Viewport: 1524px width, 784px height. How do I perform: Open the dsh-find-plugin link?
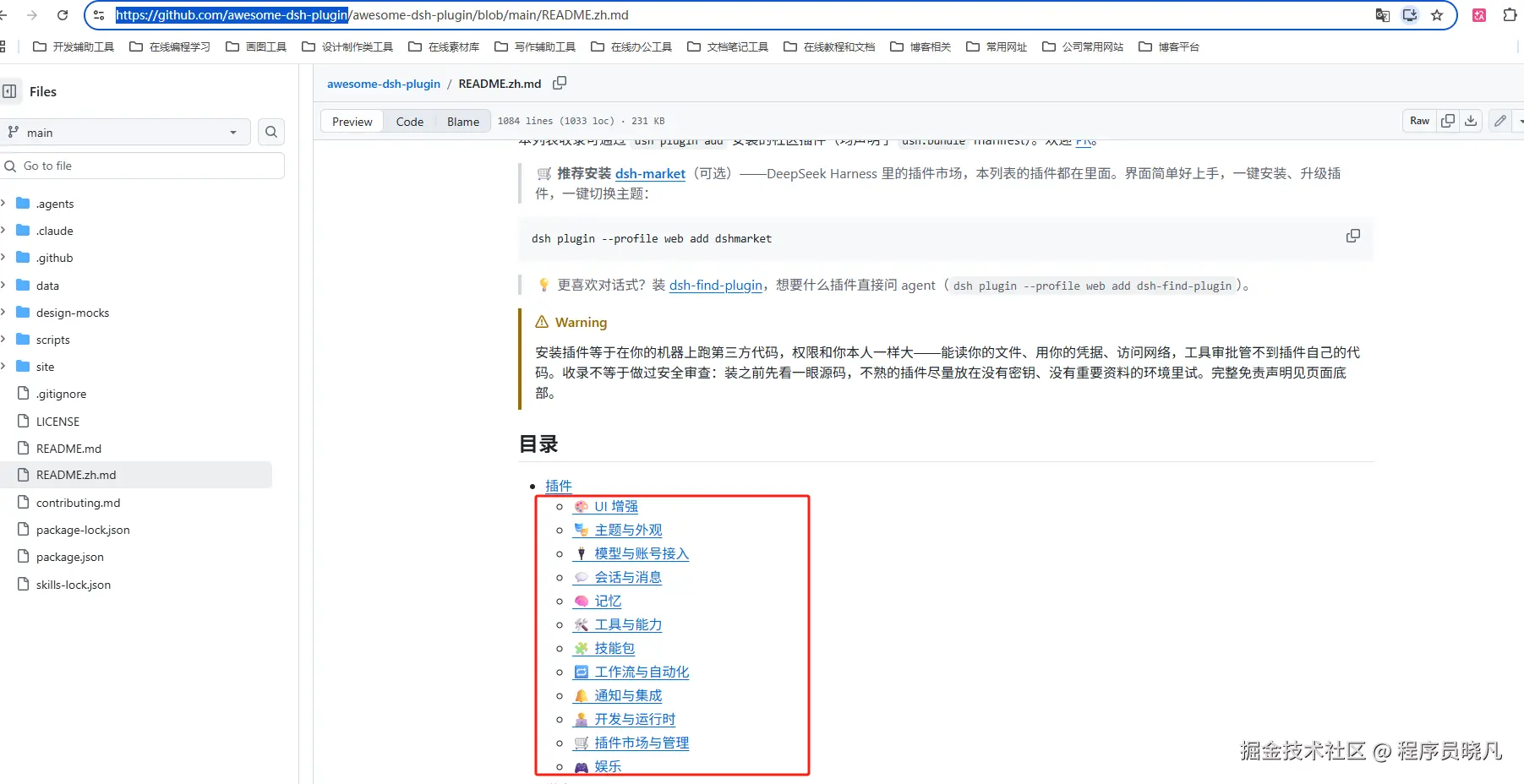pyautogui.click(x=716, y=285)
